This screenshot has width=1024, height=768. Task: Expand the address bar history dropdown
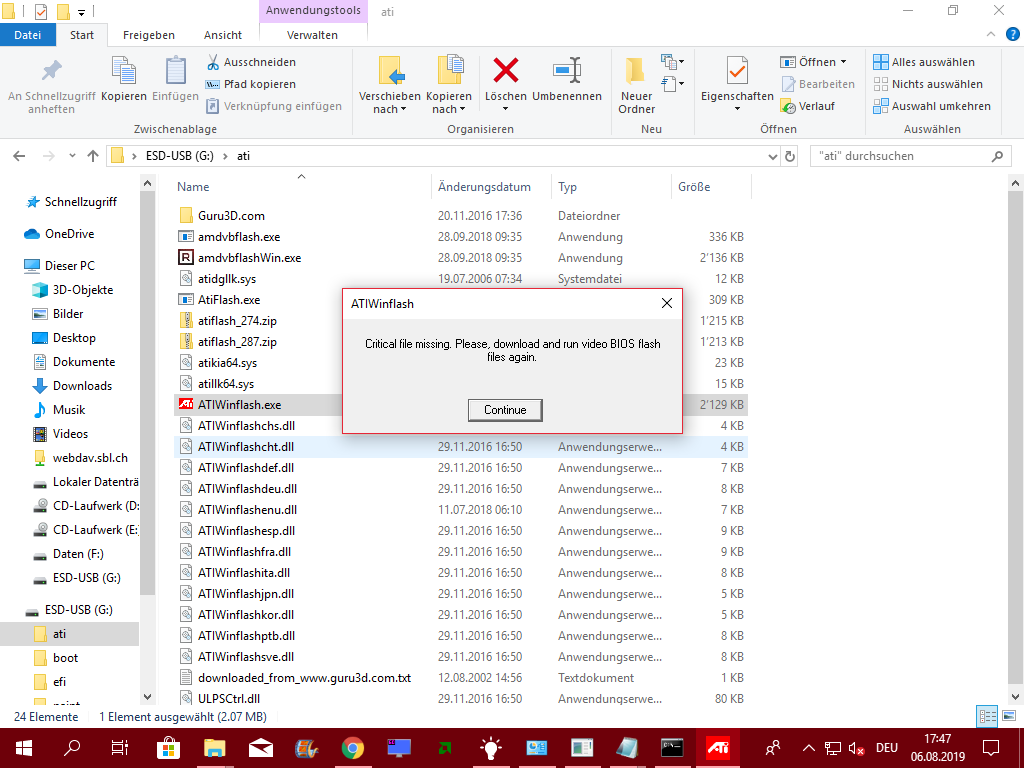(x=773, y=156)
